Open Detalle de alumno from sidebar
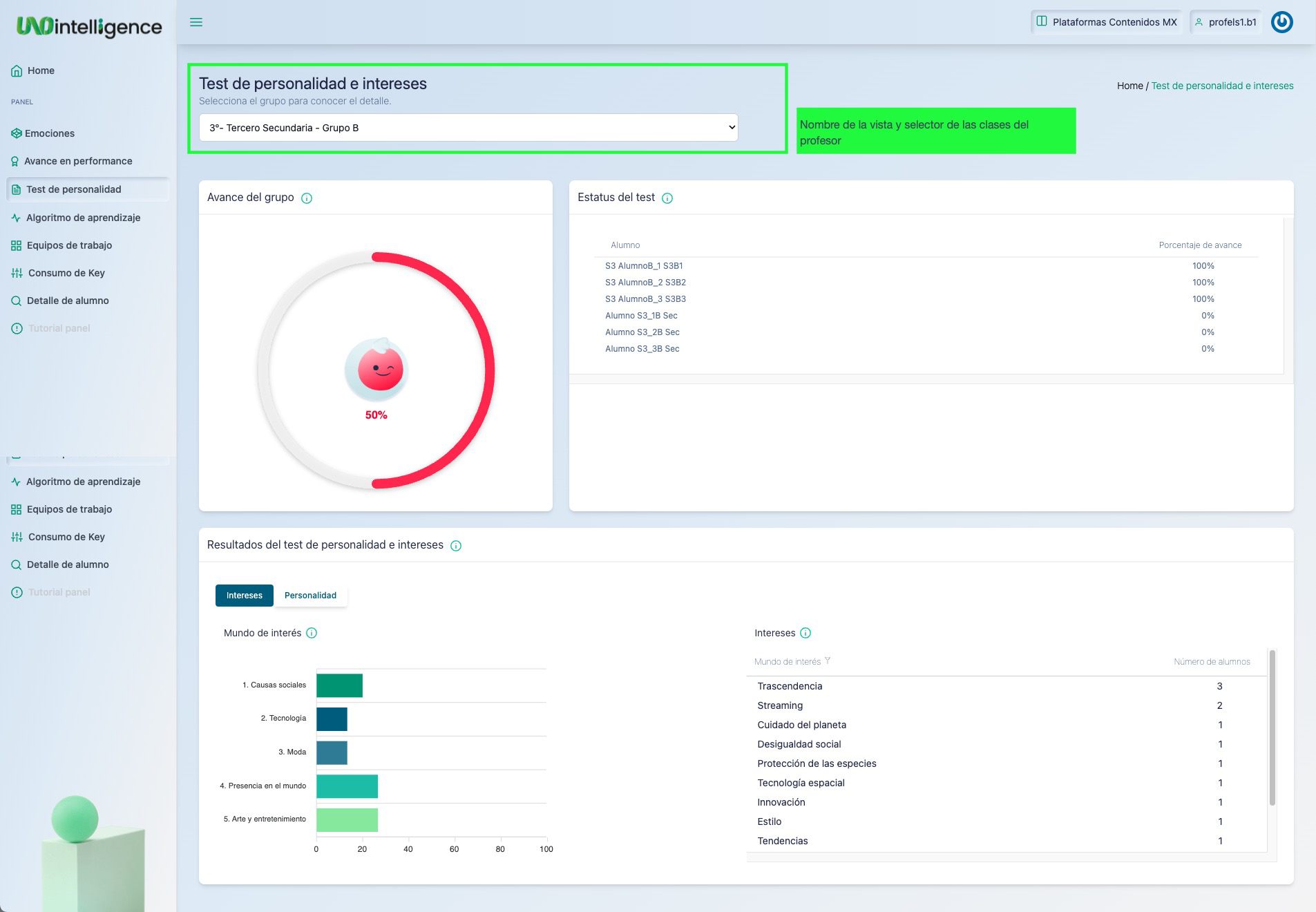Viewport: 1316px width, 912px height. click(x=68, y=301)
